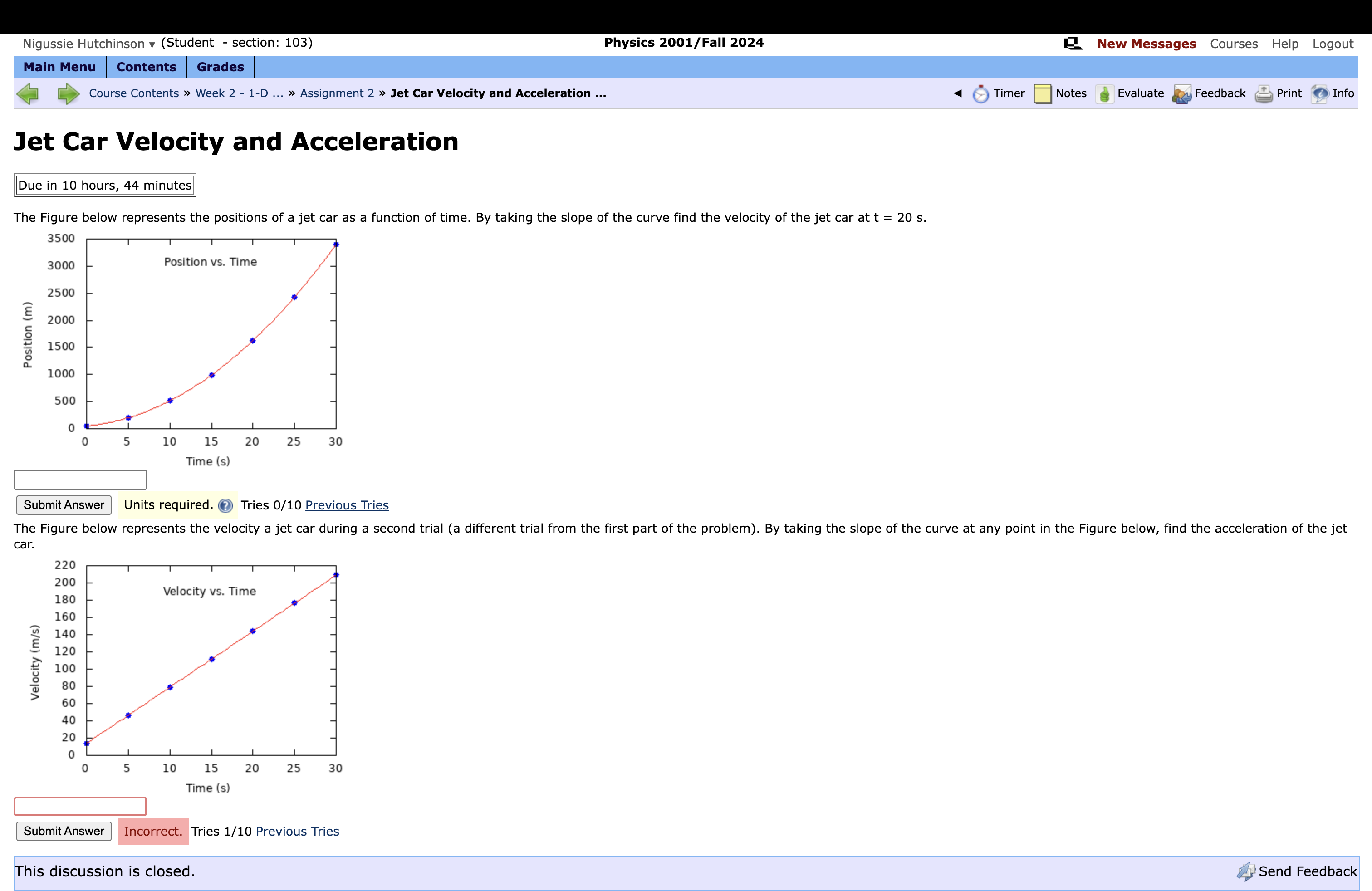This screenshot has width=1372, height=891.
Task: Click the Submit Answer button for acceleration question
Action: (x=63, y=831)
